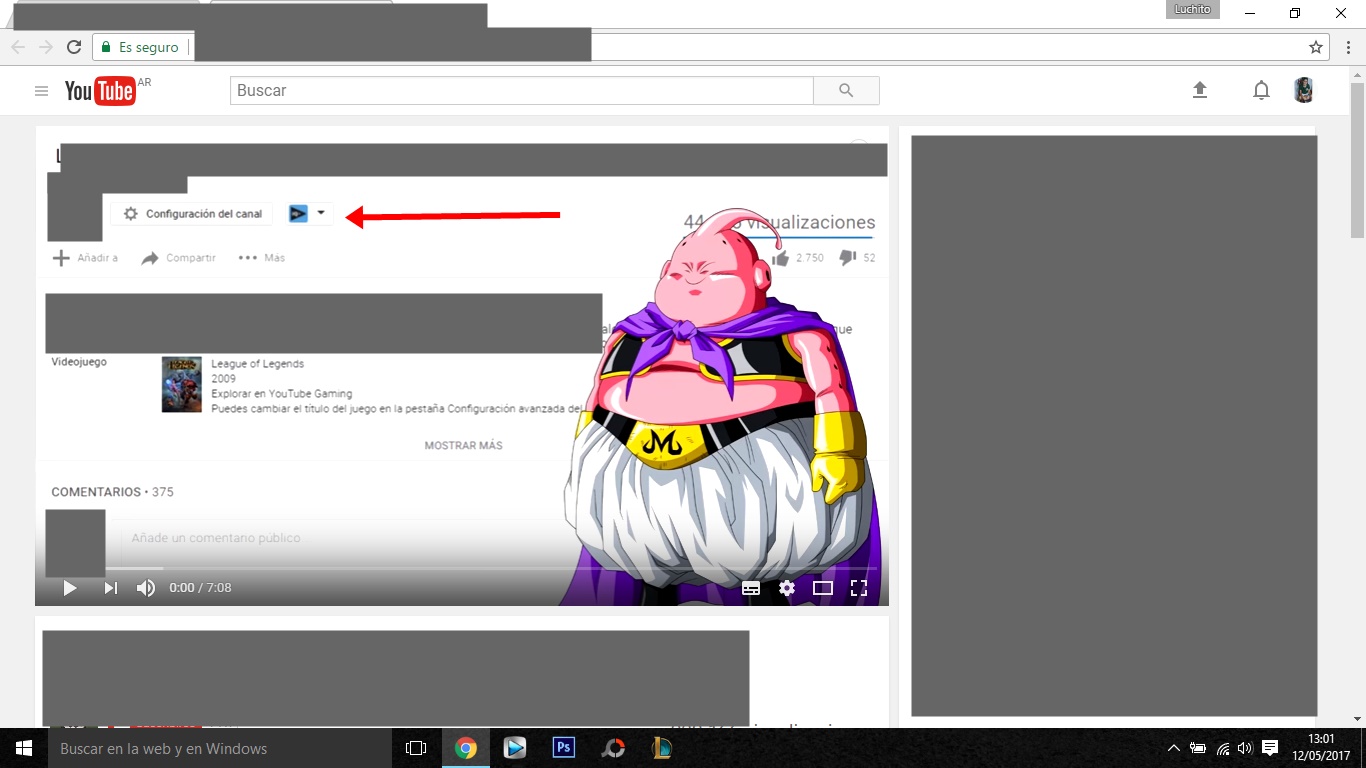The image size is (1366, 768).
Task: Open the League of Legends game link
Action: pos(258,364)
